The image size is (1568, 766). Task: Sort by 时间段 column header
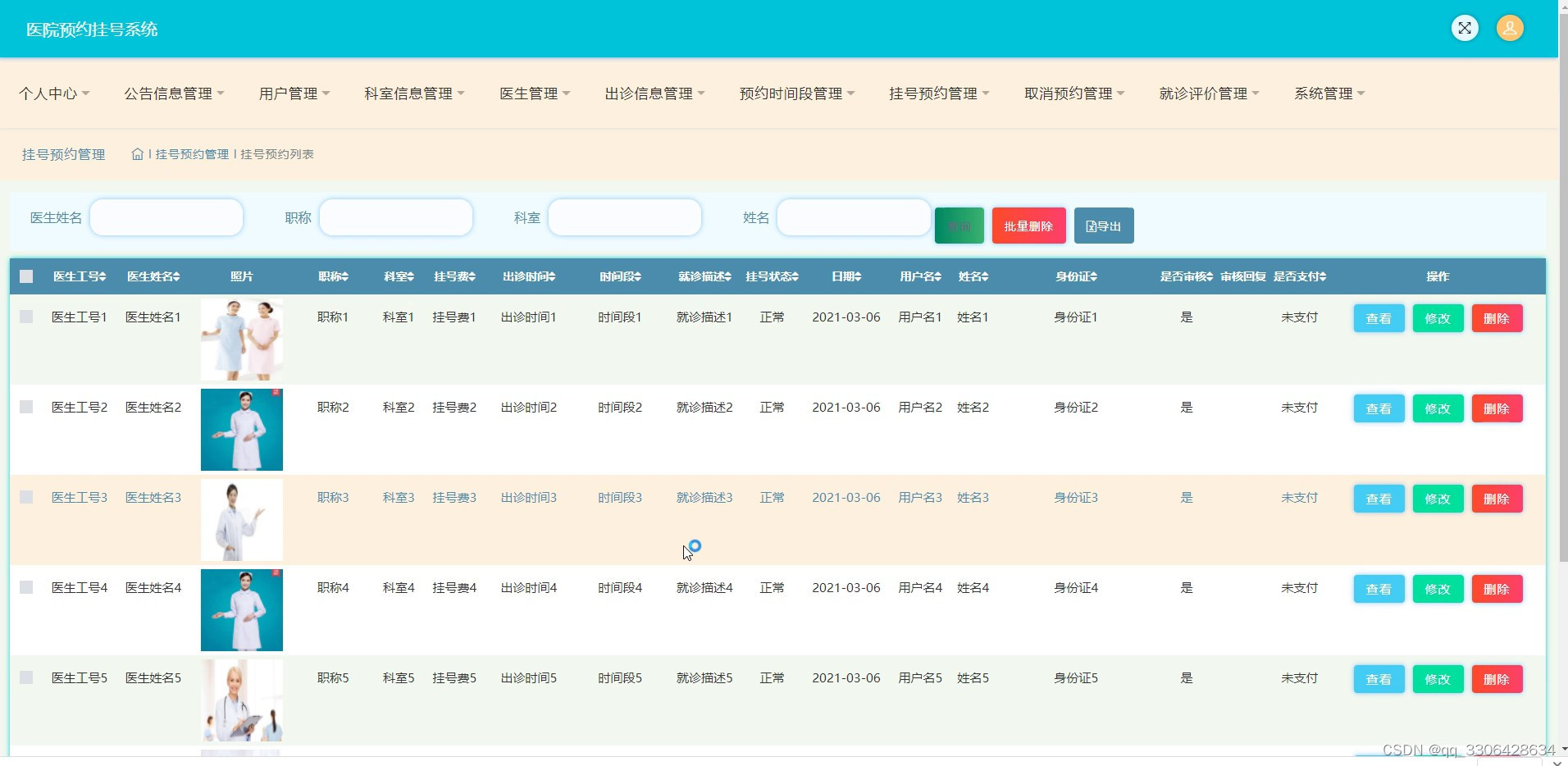[x=621, y=277]
